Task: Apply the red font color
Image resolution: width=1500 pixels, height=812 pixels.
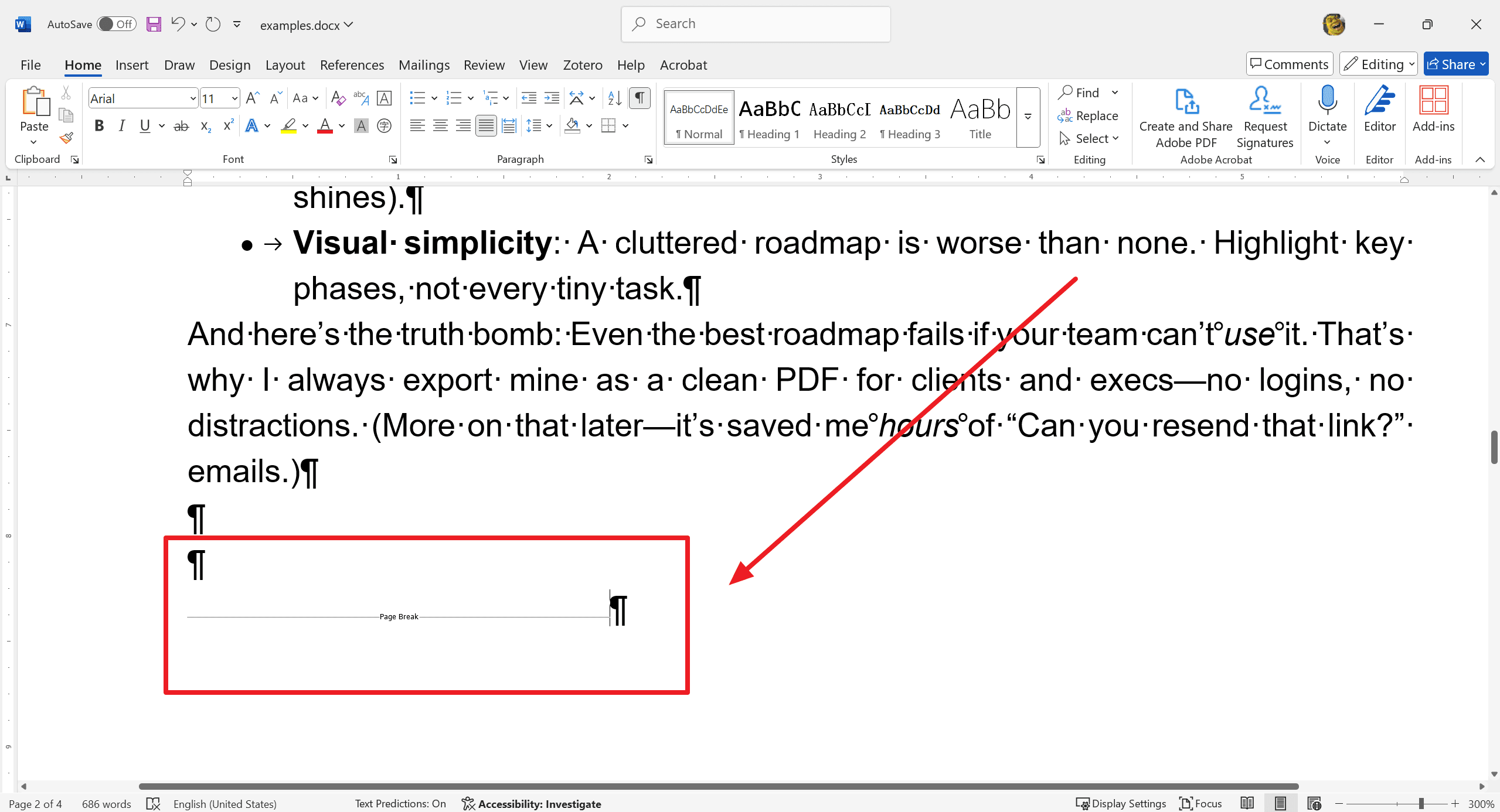Action: 325,126
